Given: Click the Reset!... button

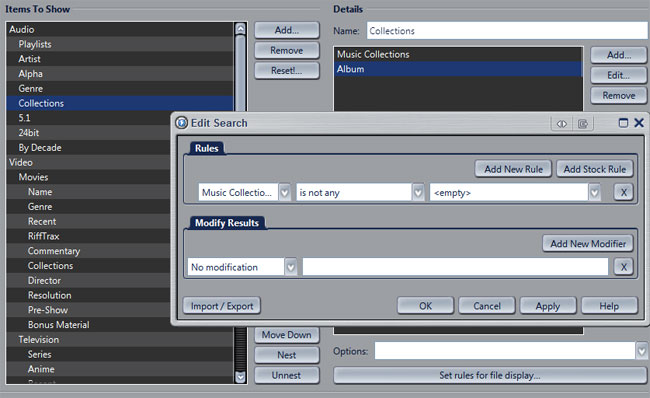Looking at the screenshot, I should tap(287, 70).
